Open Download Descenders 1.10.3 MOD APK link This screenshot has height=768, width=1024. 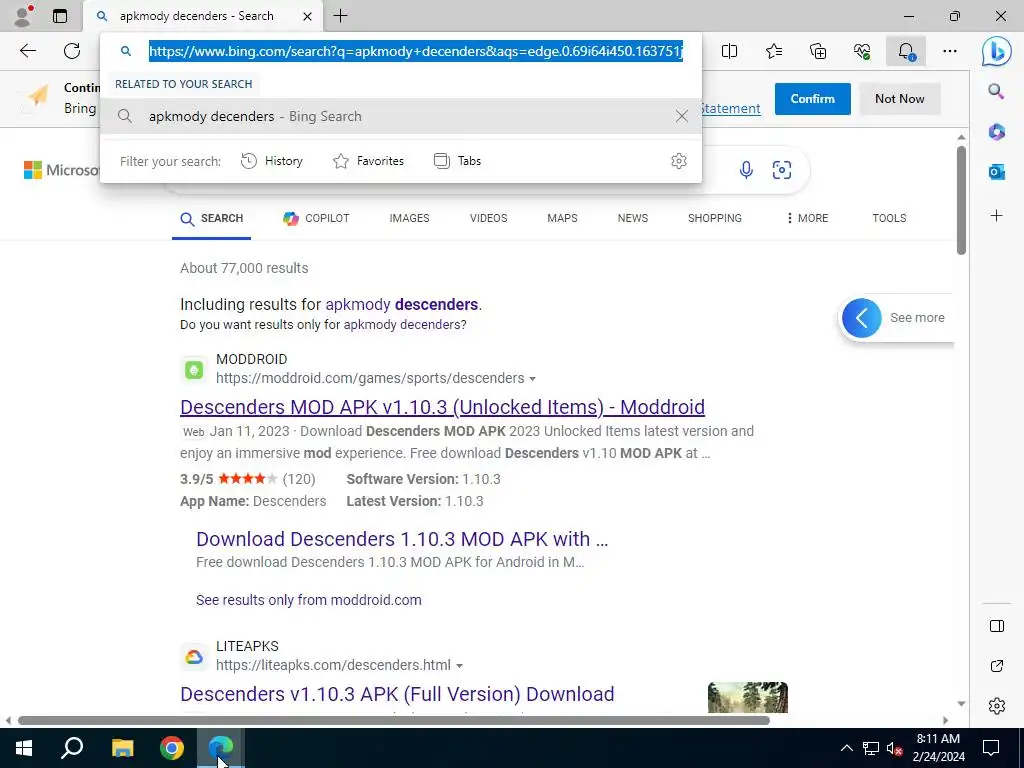click(x=402, y=539)
